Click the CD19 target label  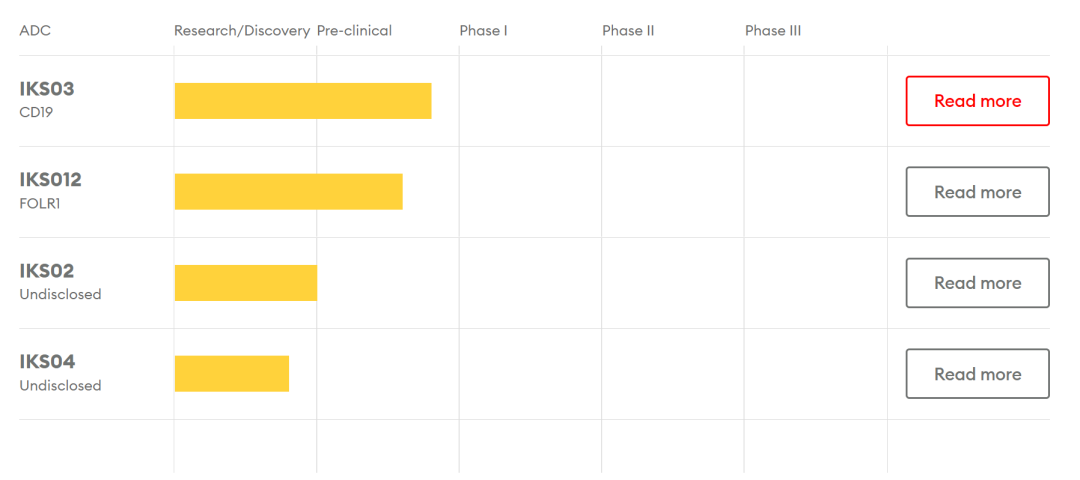pos(36,112)
